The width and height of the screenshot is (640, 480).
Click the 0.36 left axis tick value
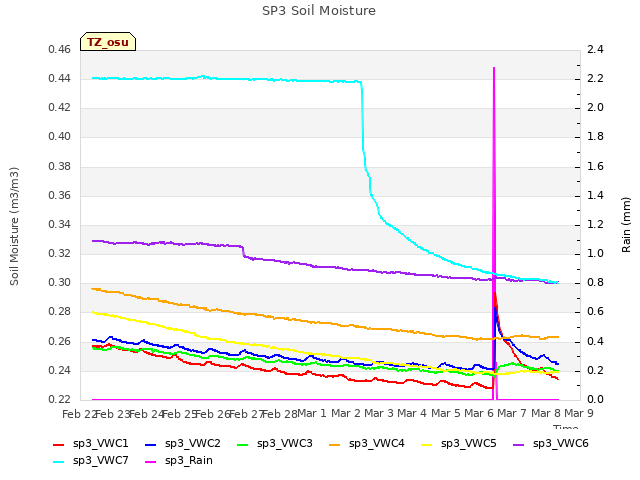[x=60, y=195]
